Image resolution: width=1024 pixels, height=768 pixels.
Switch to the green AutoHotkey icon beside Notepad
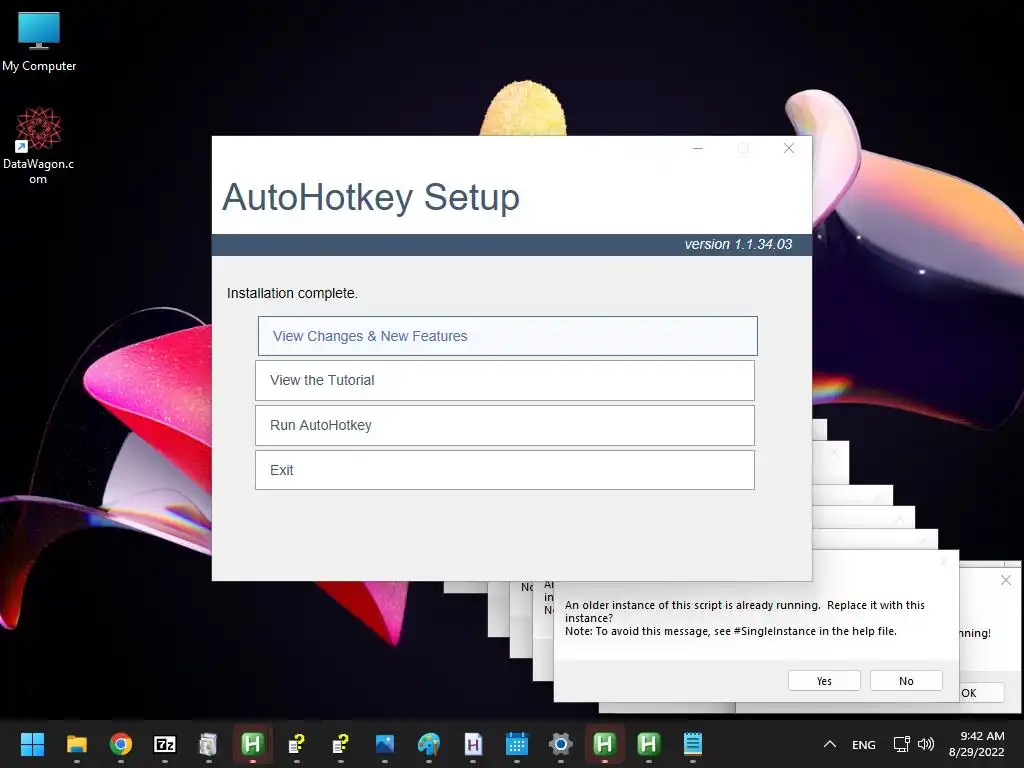[x=648, y=744]
